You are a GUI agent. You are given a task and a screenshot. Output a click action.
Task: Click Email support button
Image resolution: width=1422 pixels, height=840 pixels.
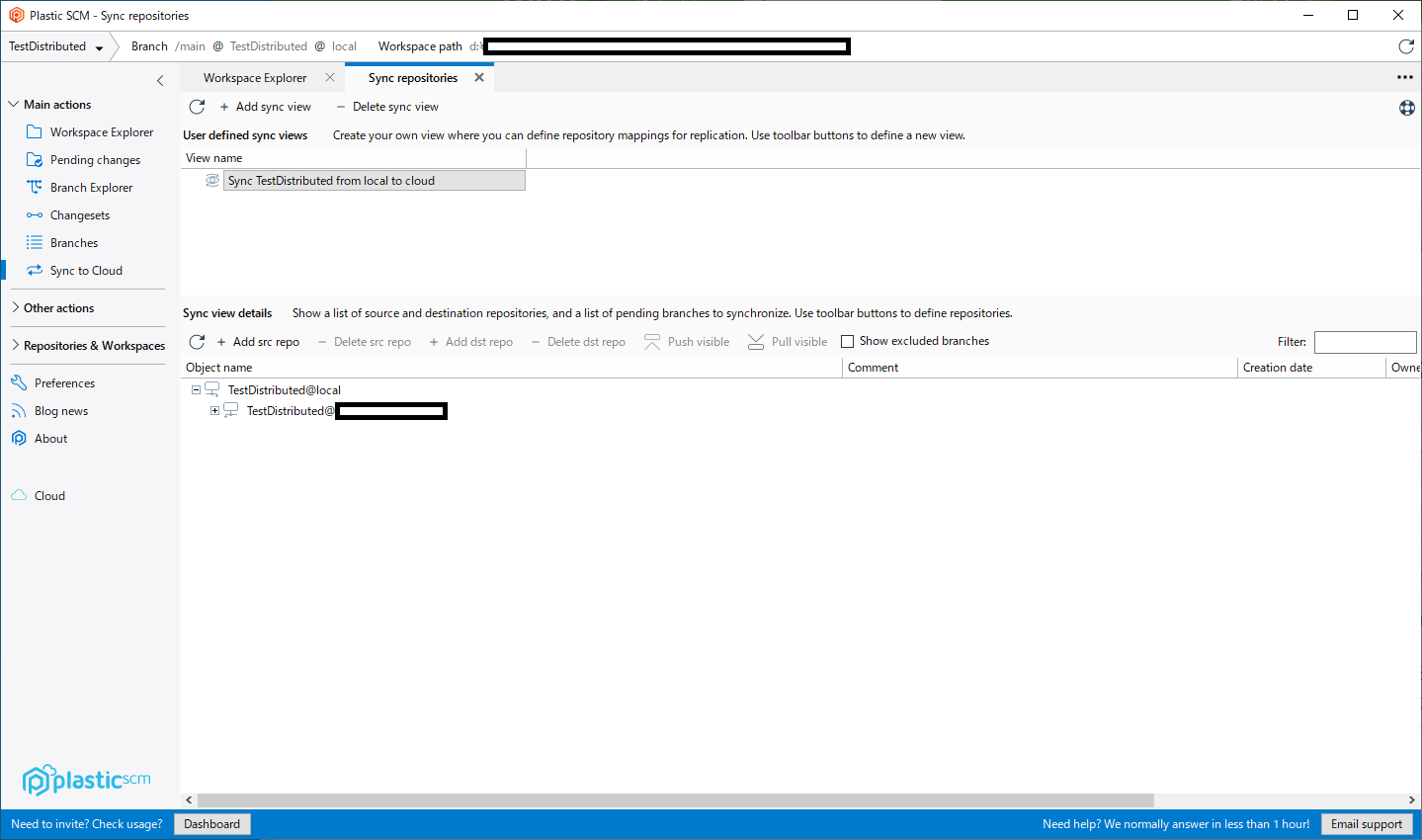point(1367,824)
